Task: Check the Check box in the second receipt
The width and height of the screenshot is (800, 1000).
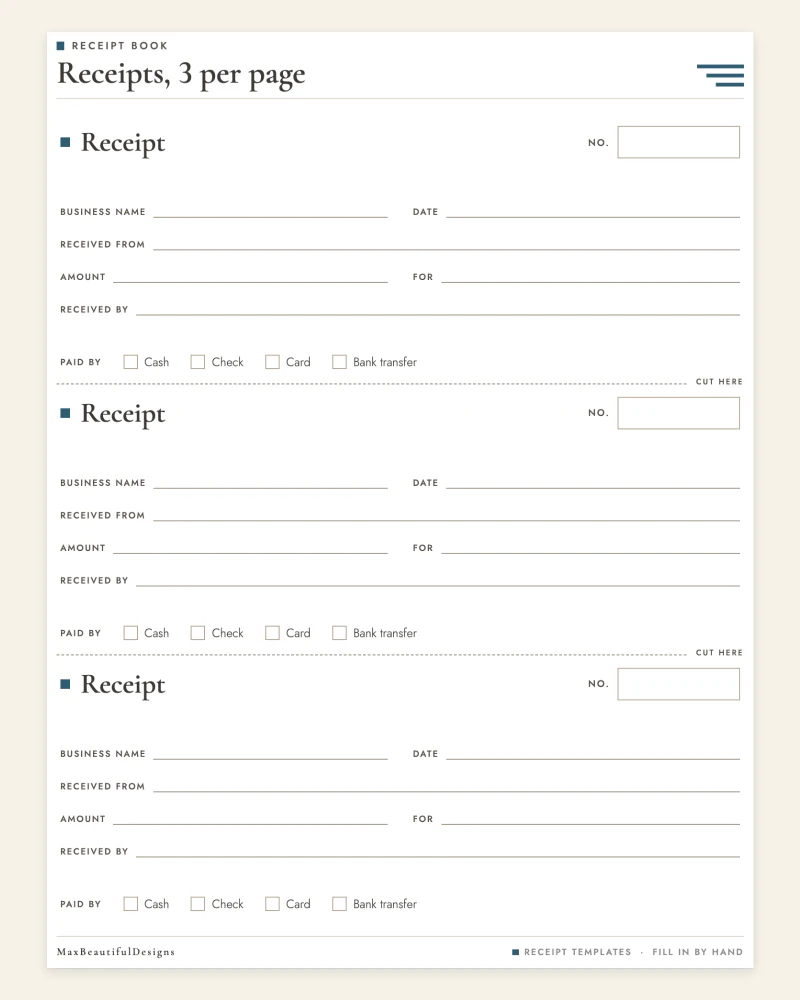Action: 198,633
